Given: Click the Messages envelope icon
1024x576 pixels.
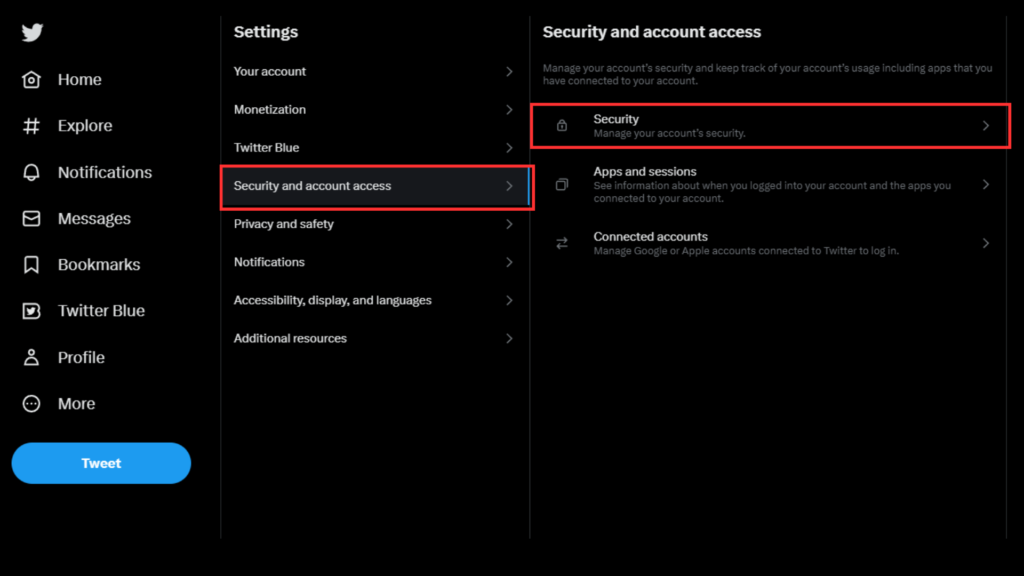Looking at the screenshot, I should [32, 218].
